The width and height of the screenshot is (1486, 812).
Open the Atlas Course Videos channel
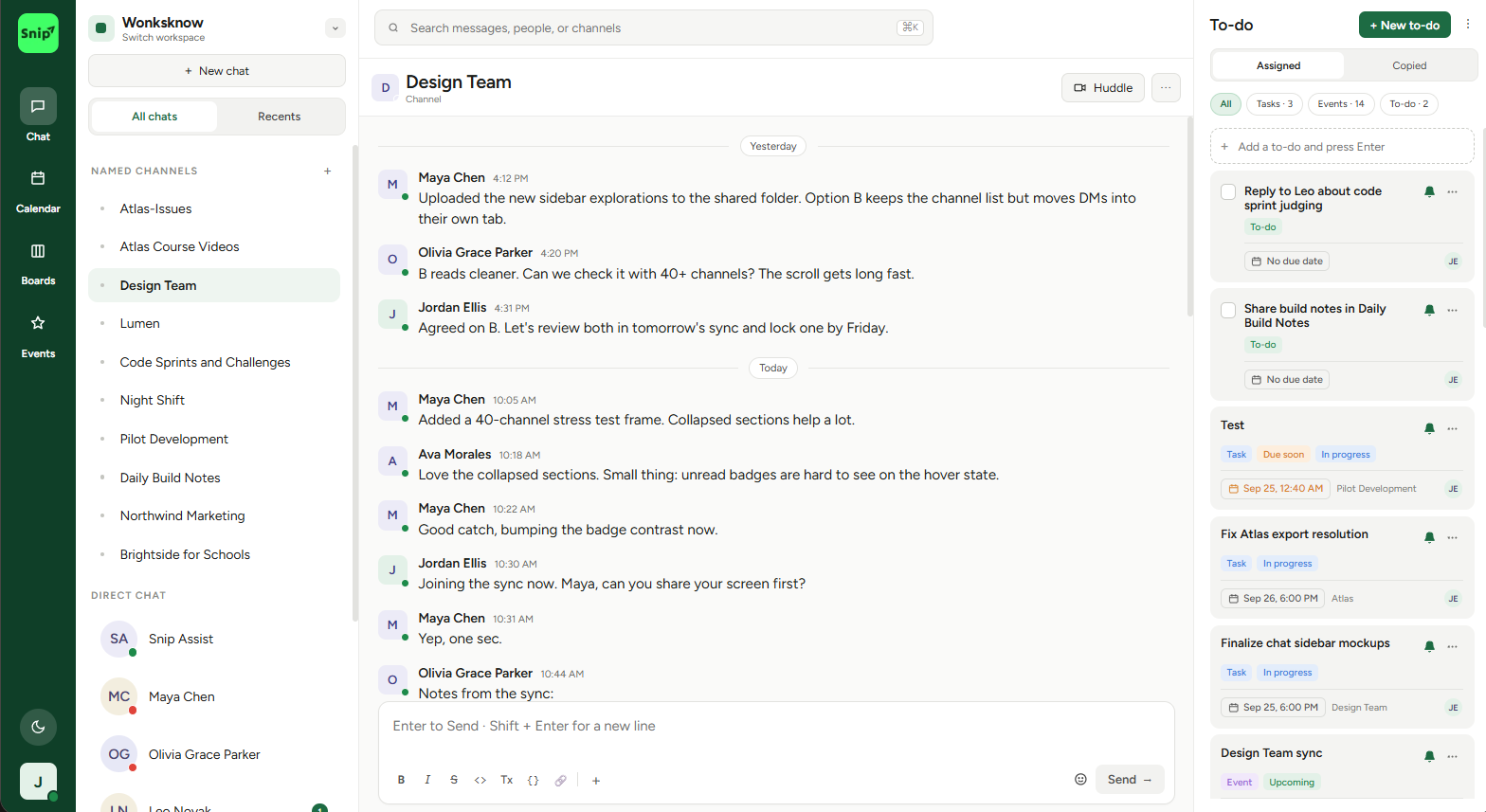coord(214,246)
